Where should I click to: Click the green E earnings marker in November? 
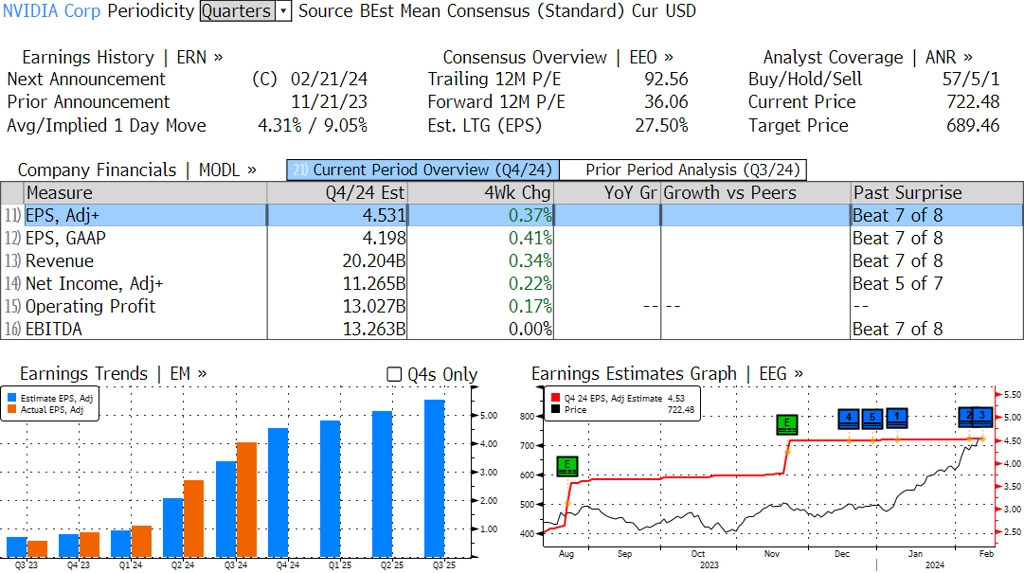(x=787, y=425)
